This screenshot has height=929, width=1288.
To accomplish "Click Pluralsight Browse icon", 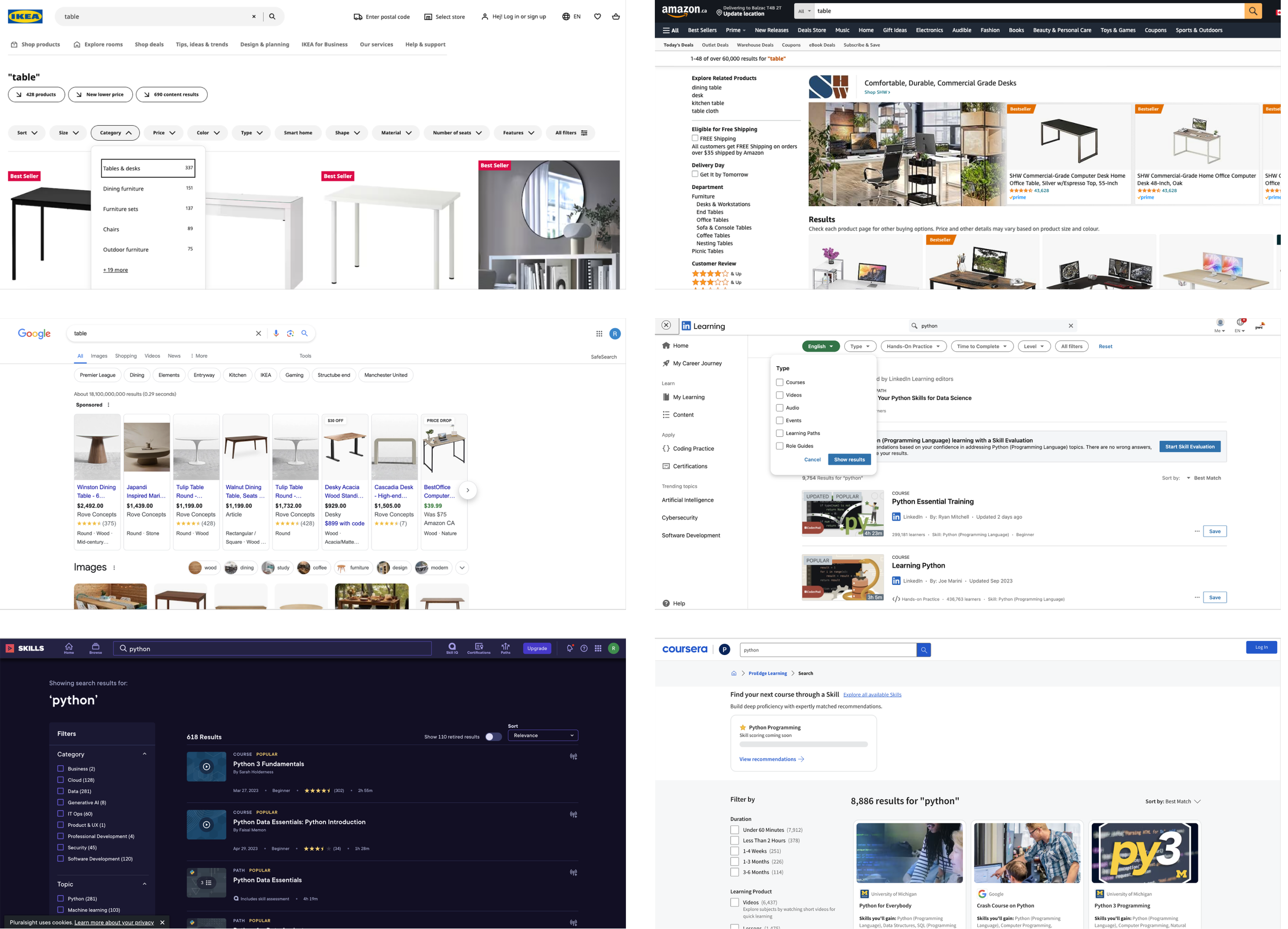I will coord(95,648).
